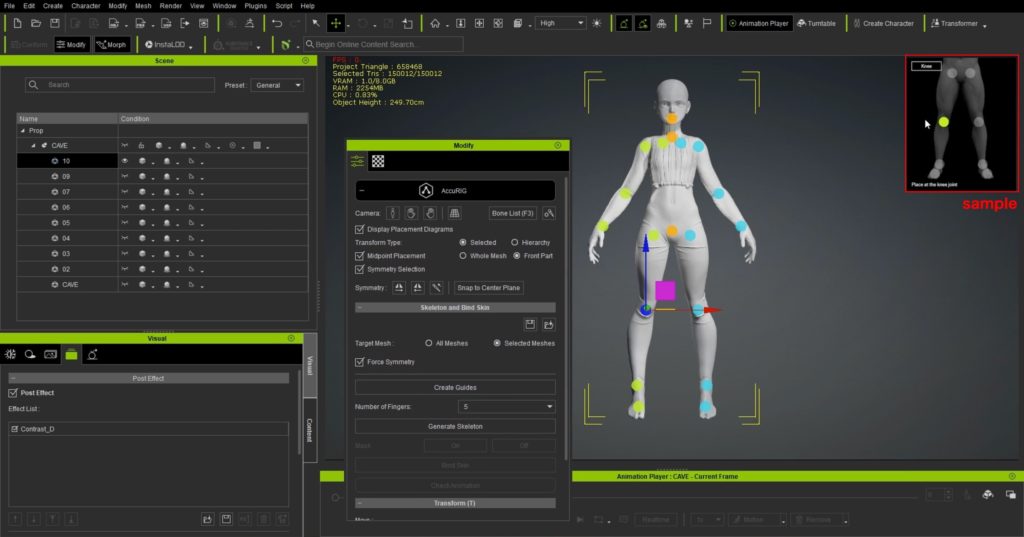Open the High quality dropdown
Screen dimensions: 1024x537
(x=560, y=23)
